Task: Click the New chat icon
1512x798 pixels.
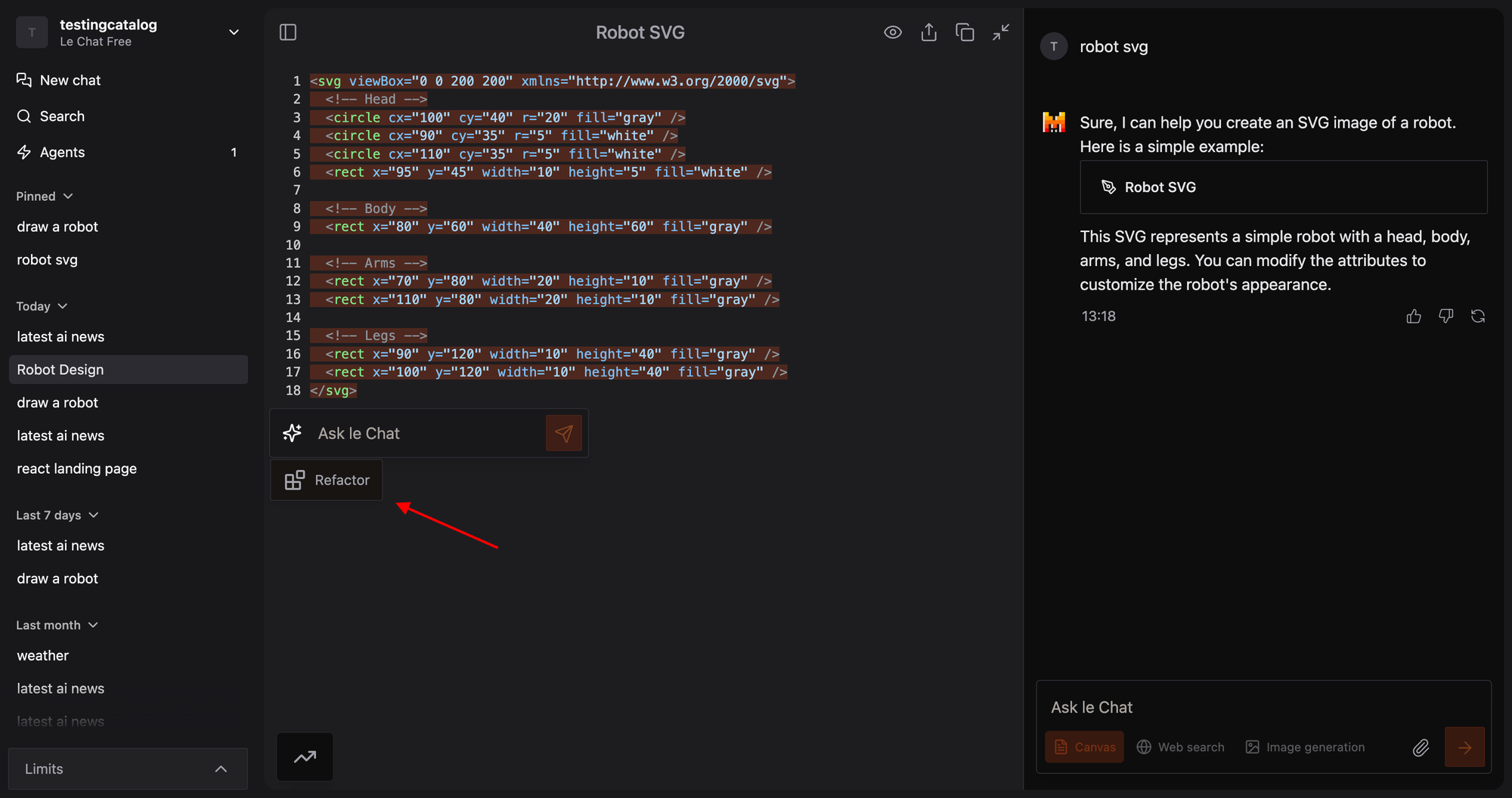Action: coord(24,80)
